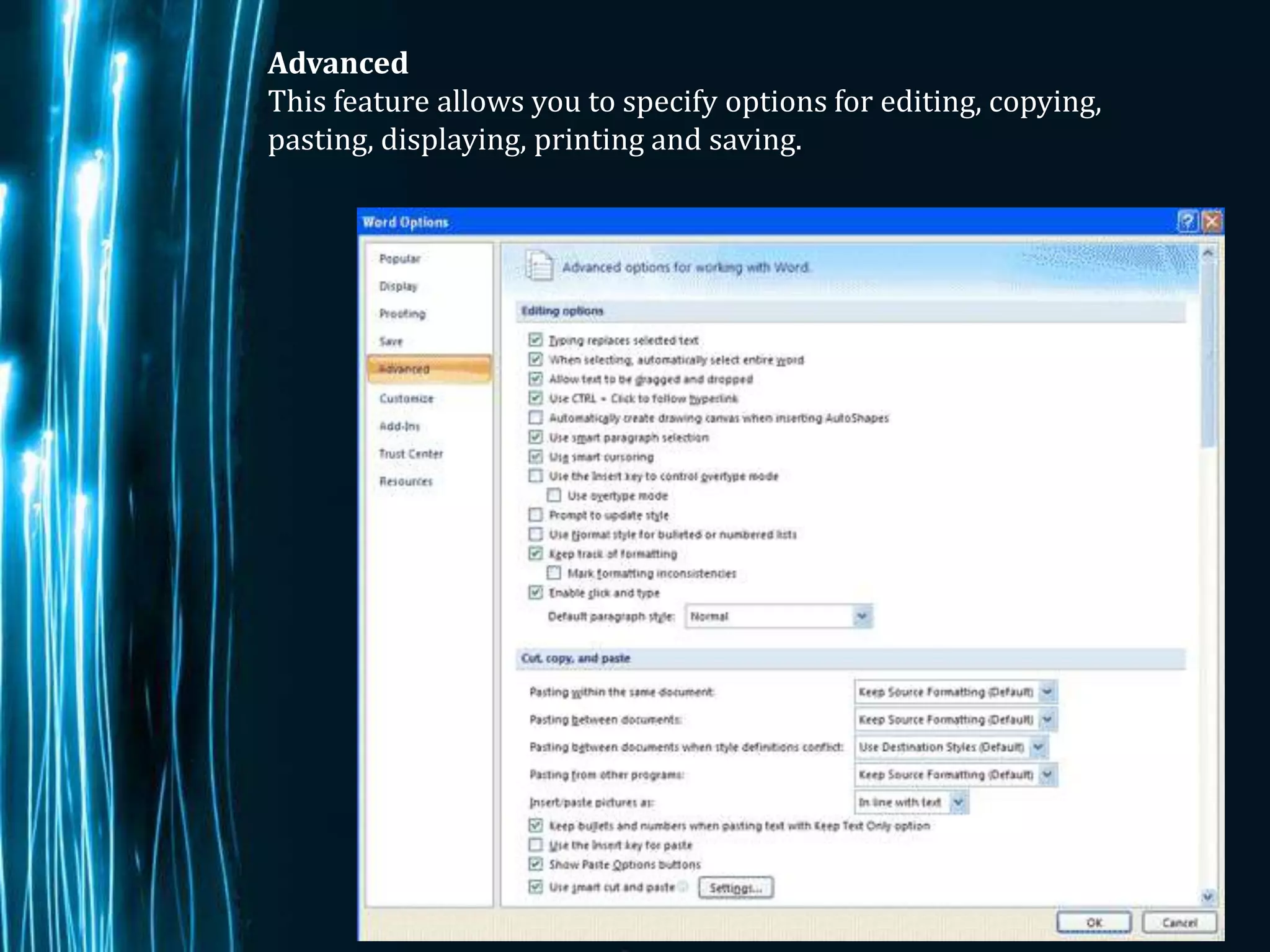The width and height of the screenshot is (1270, 952).
Task: Toggle Show Paste Options buttons
Action: pos(536,864)
